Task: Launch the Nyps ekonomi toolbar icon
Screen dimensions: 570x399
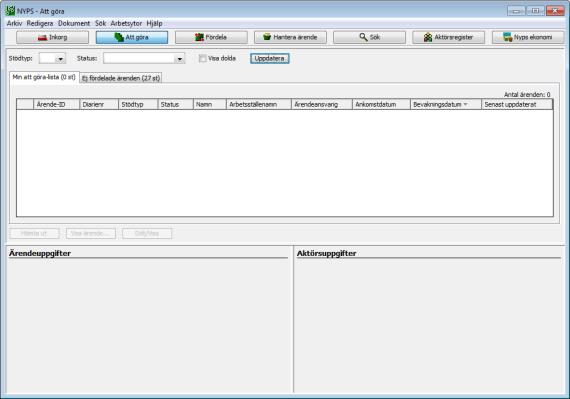Action: coord(507,37)
